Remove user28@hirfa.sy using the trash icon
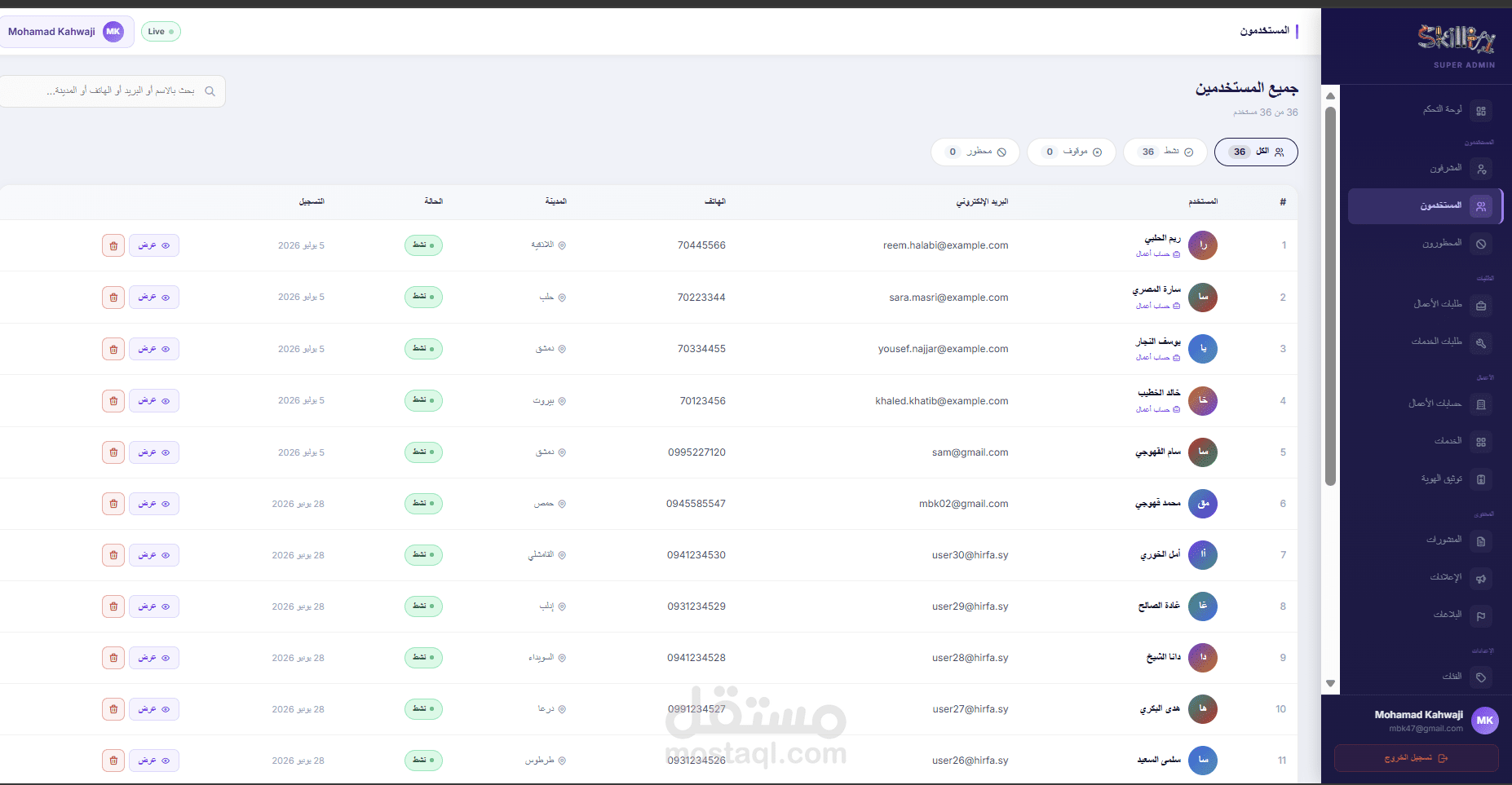This screenshot has width=1512, height=785. click(x=113, y=658)
